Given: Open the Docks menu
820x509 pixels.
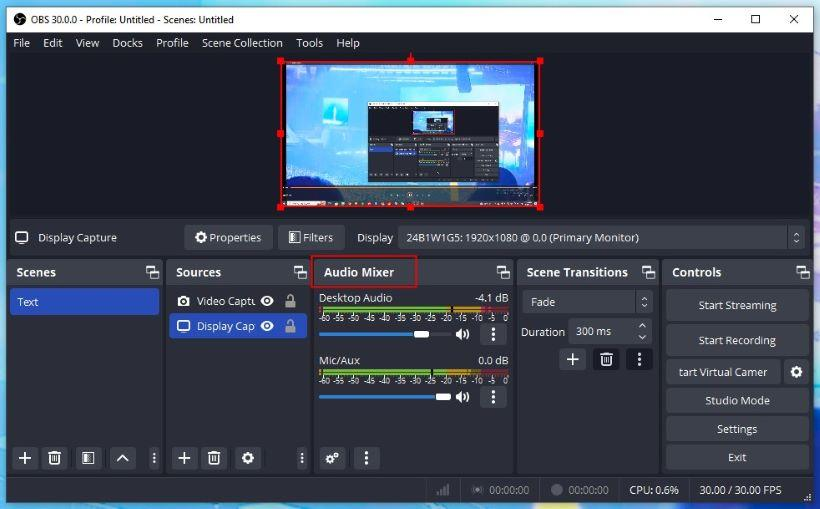Looking at the screenshot, I should 128,43.
